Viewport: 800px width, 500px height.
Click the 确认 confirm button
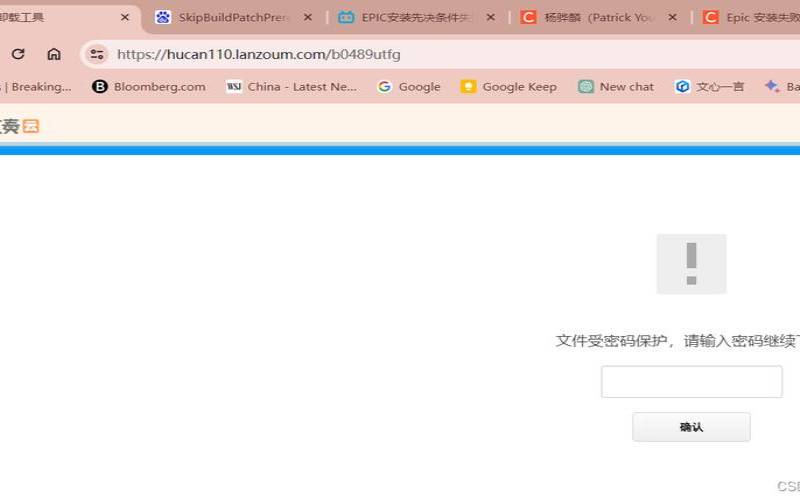tap(691, 427)
